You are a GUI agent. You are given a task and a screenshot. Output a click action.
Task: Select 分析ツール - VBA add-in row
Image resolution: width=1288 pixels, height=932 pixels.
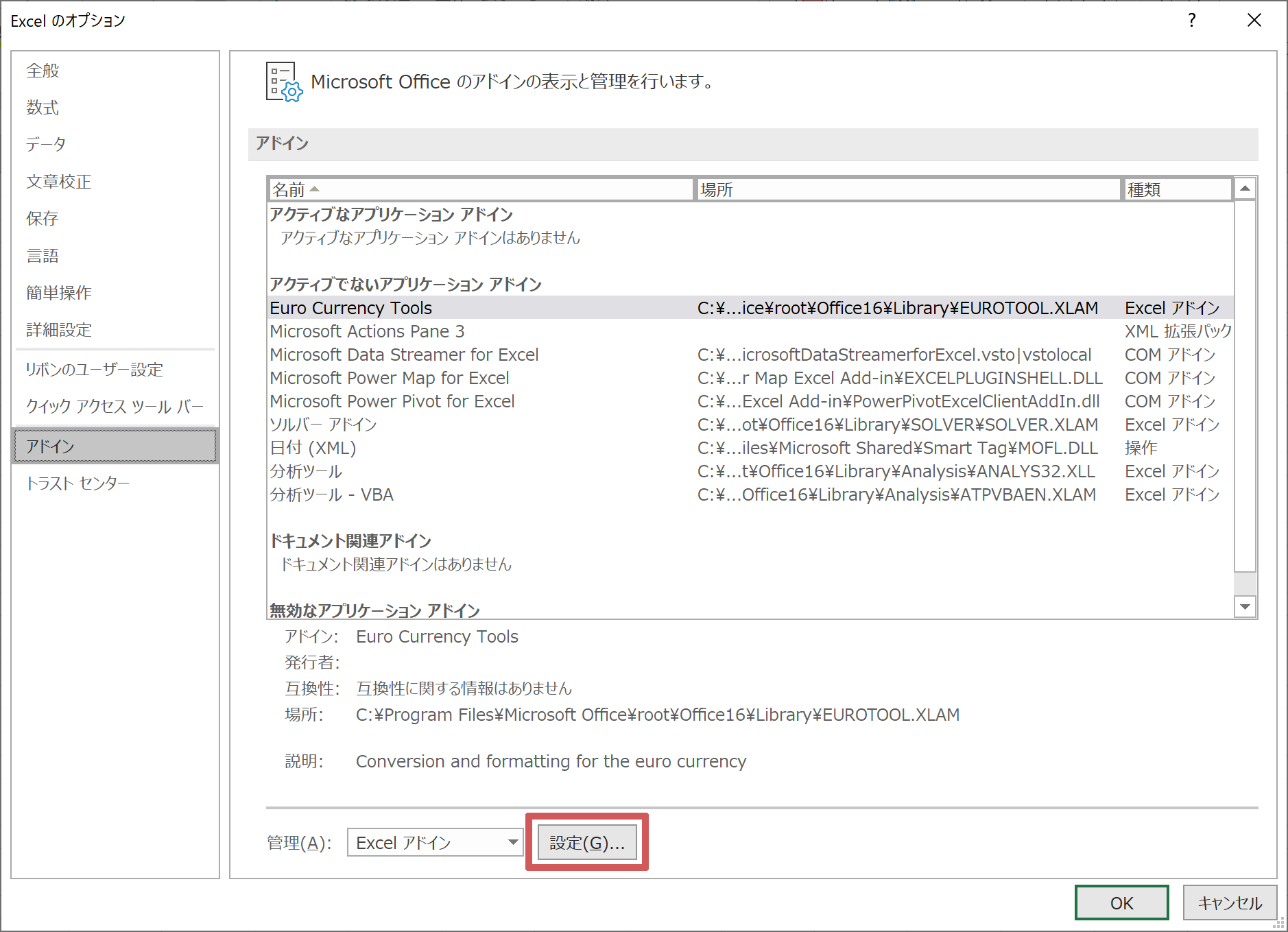click(x=331, y=494)
